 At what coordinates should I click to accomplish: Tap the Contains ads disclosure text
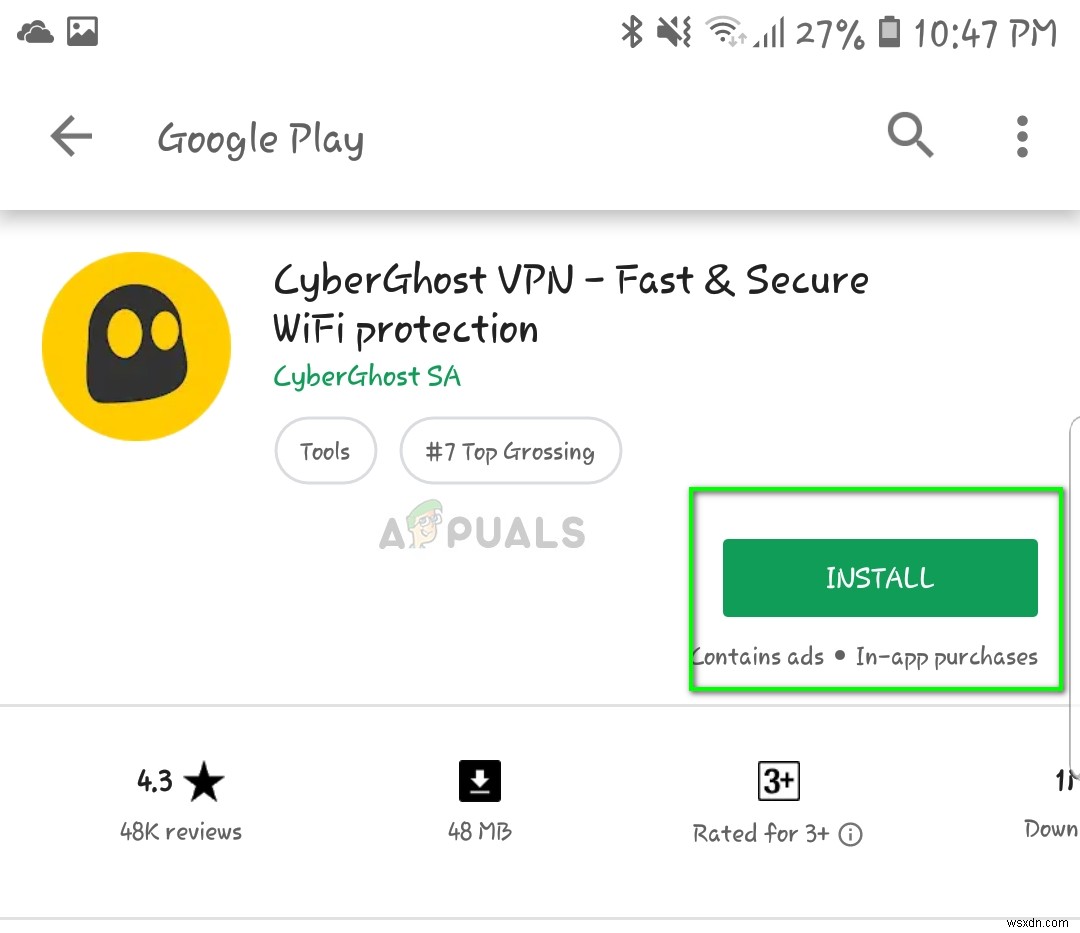pyautogui.click(x=757, y=657)
